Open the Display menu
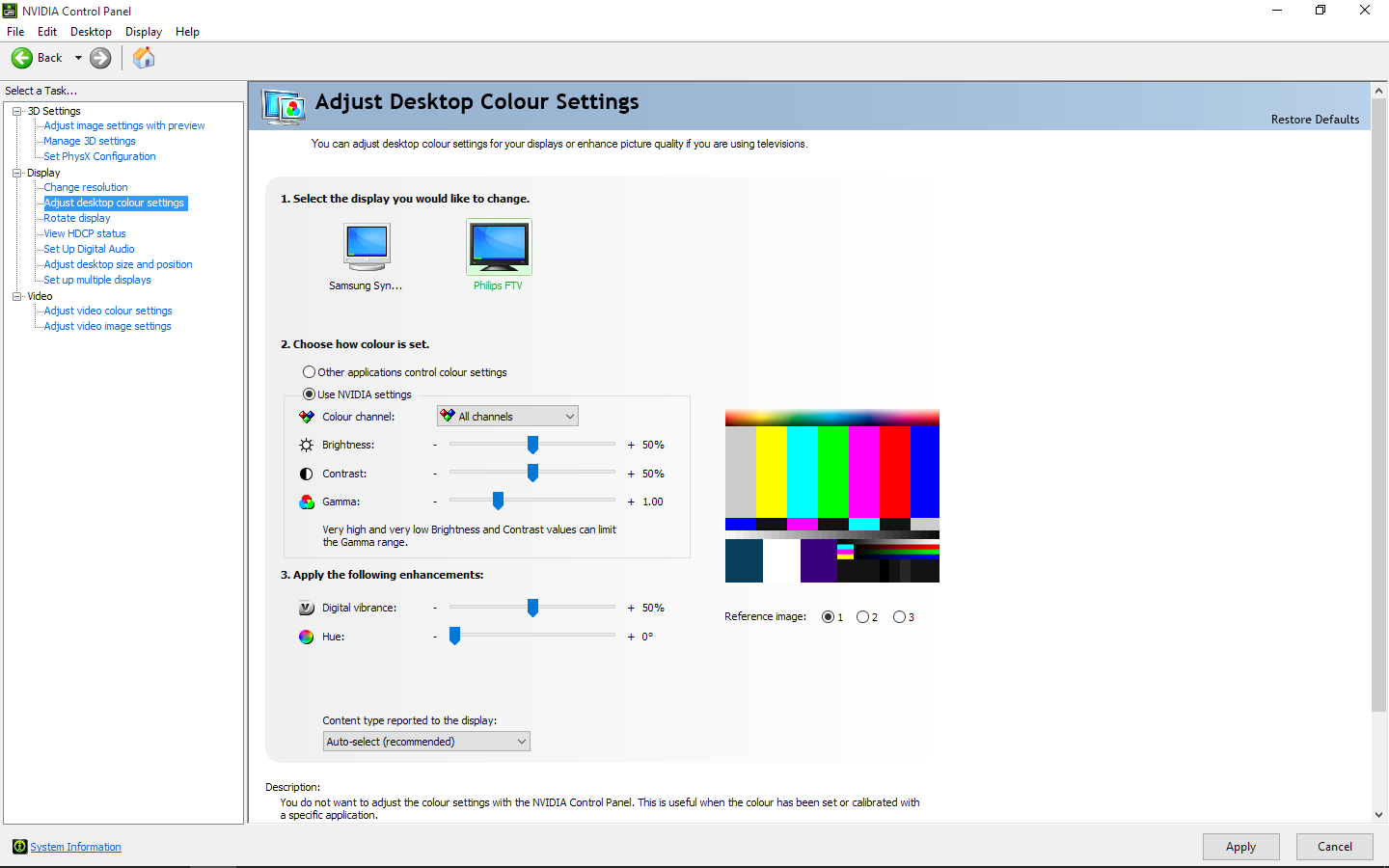This screenshot has width=1389, height=868. pos(144,32)
